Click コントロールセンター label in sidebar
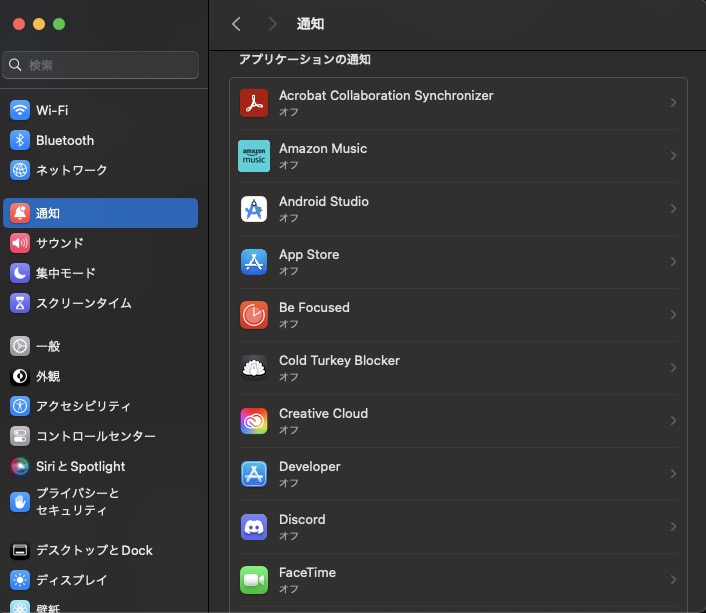 pos(96,436)
